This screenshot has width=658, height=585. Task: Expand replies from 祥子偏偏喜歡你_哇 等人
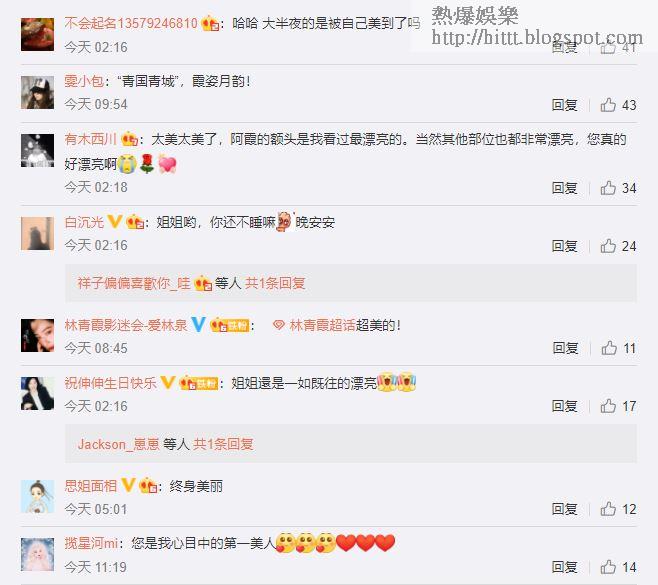[x=191, y=283]
